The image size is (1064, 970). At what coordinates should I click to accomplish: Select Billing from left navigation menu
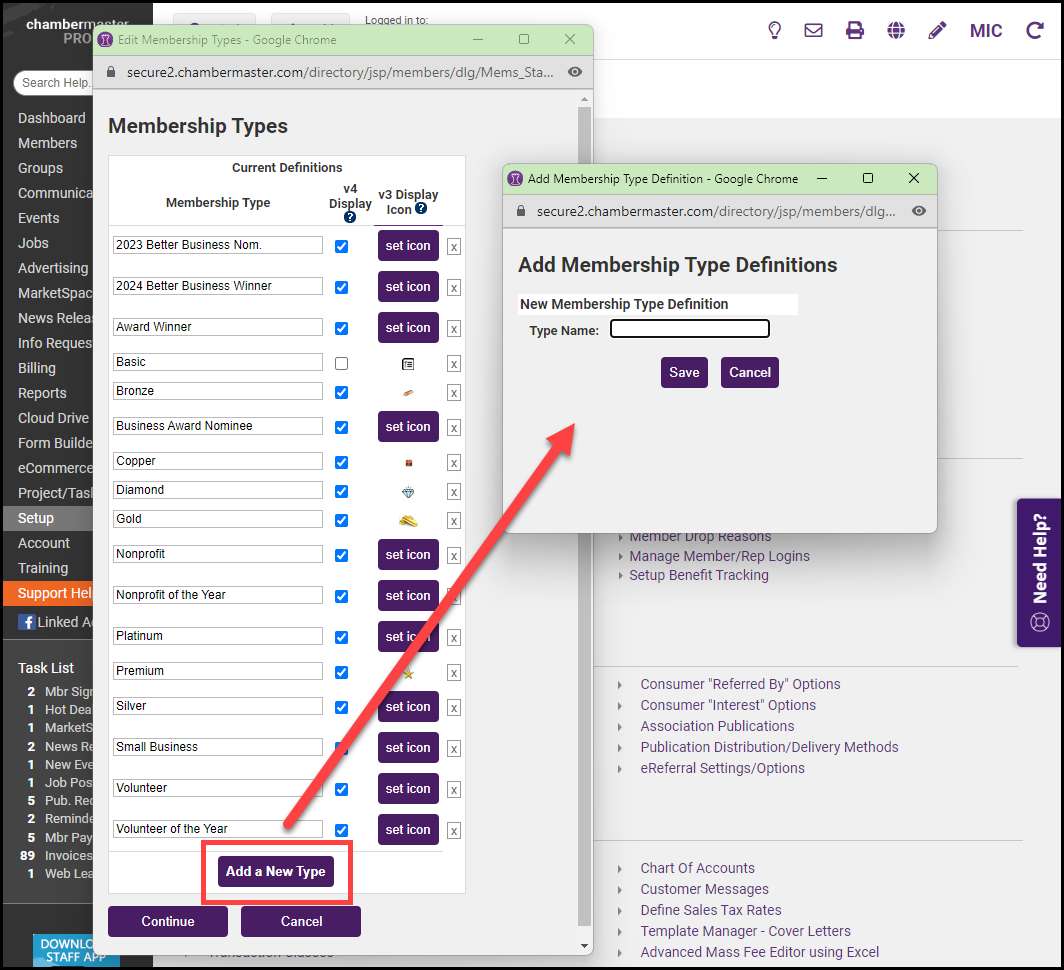(37, 368)
